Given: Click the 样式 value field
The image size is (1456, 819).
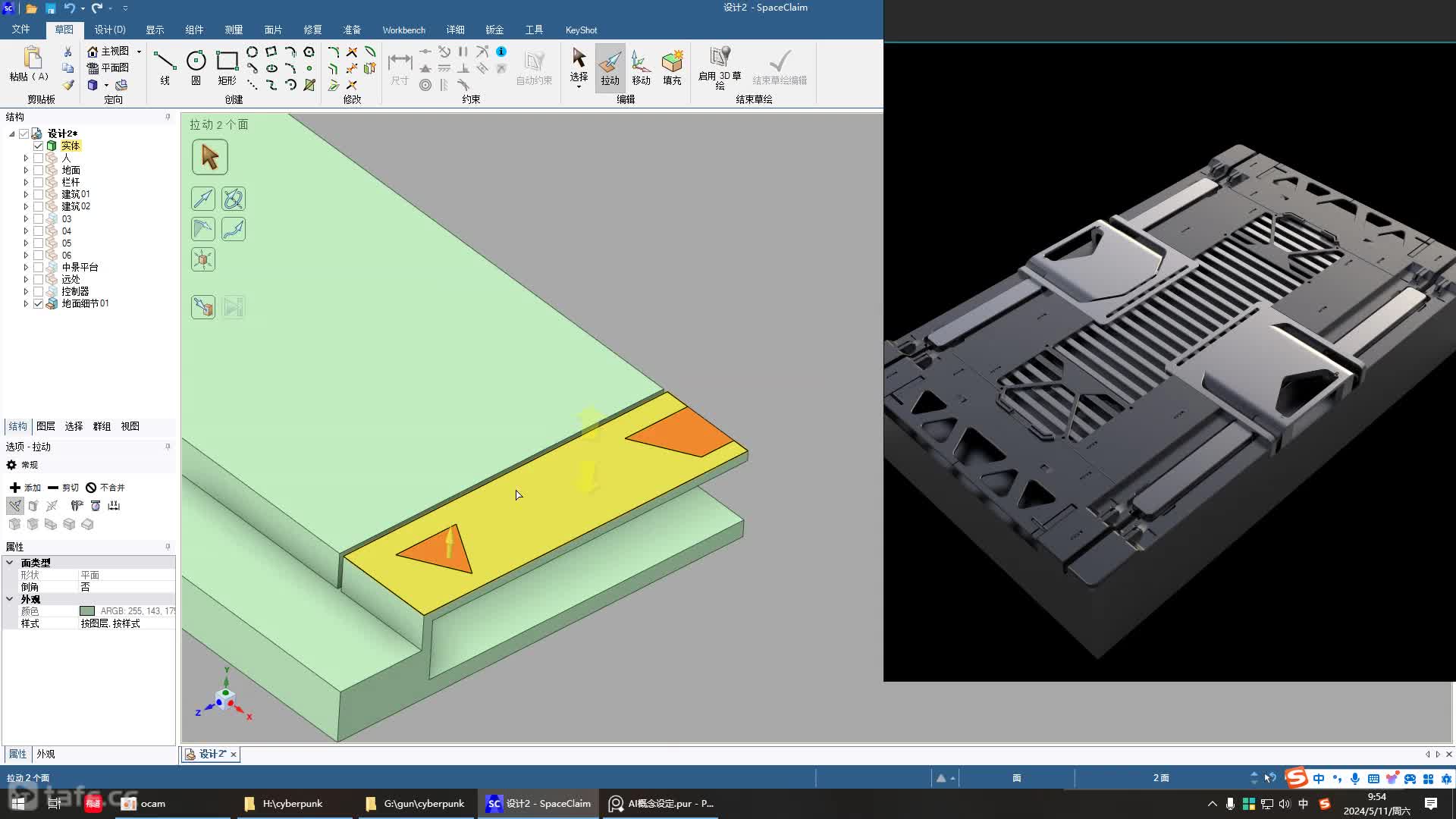Looking at the screenshot, I should coord(127,623).
